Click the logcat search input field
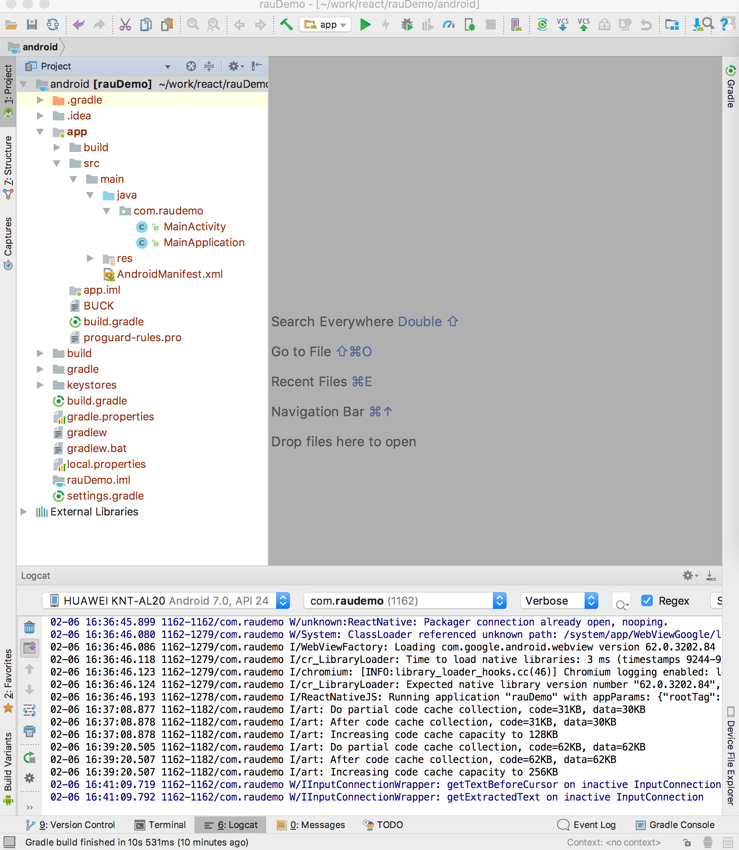Image resolution: width=739 pixels, height=850 pixels. 621,601
